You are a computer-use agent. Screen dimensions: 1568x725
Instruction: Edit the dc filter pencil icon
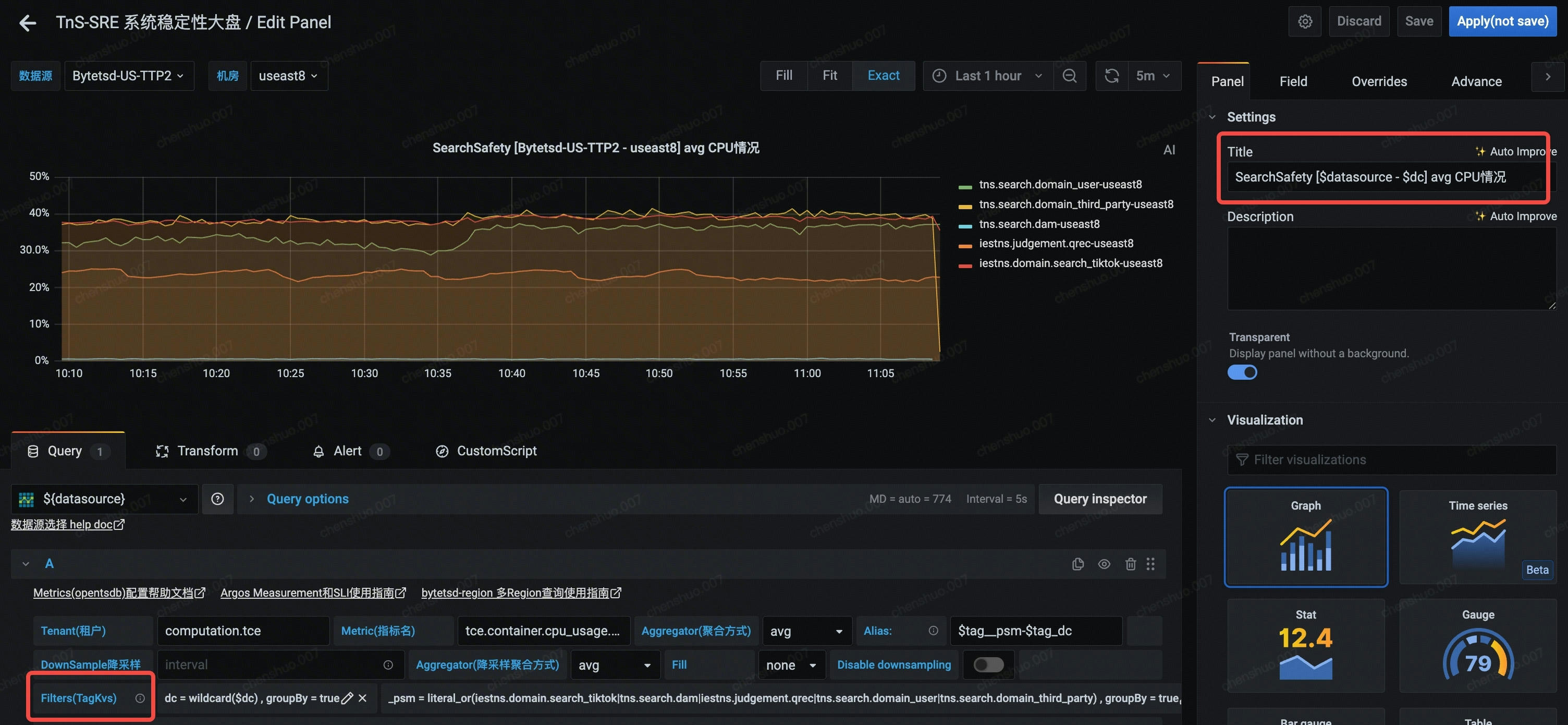pyautogui.click(x=347, y=698)
